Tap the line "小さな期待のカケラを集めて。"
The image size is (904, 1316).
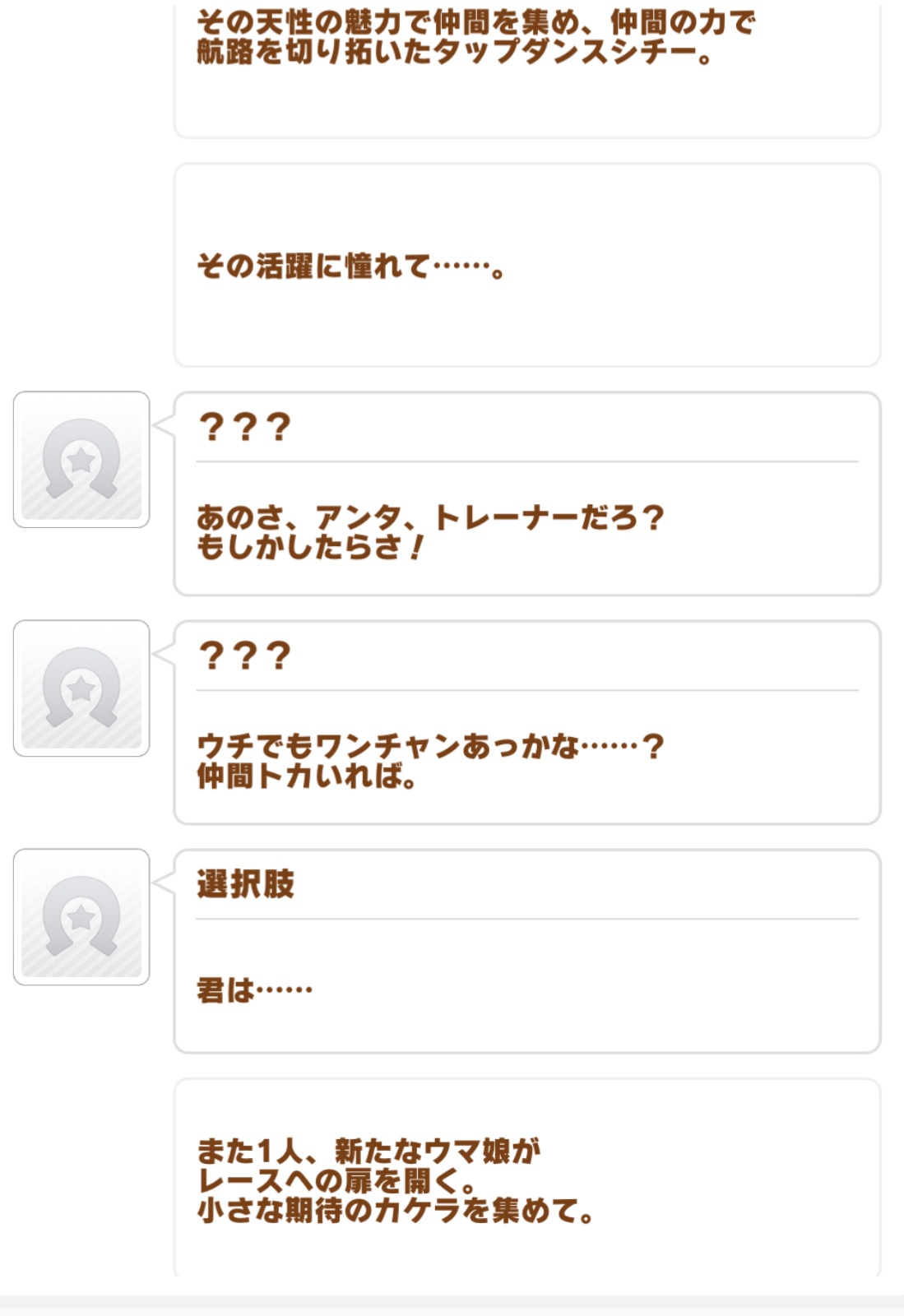[395, 1211]
